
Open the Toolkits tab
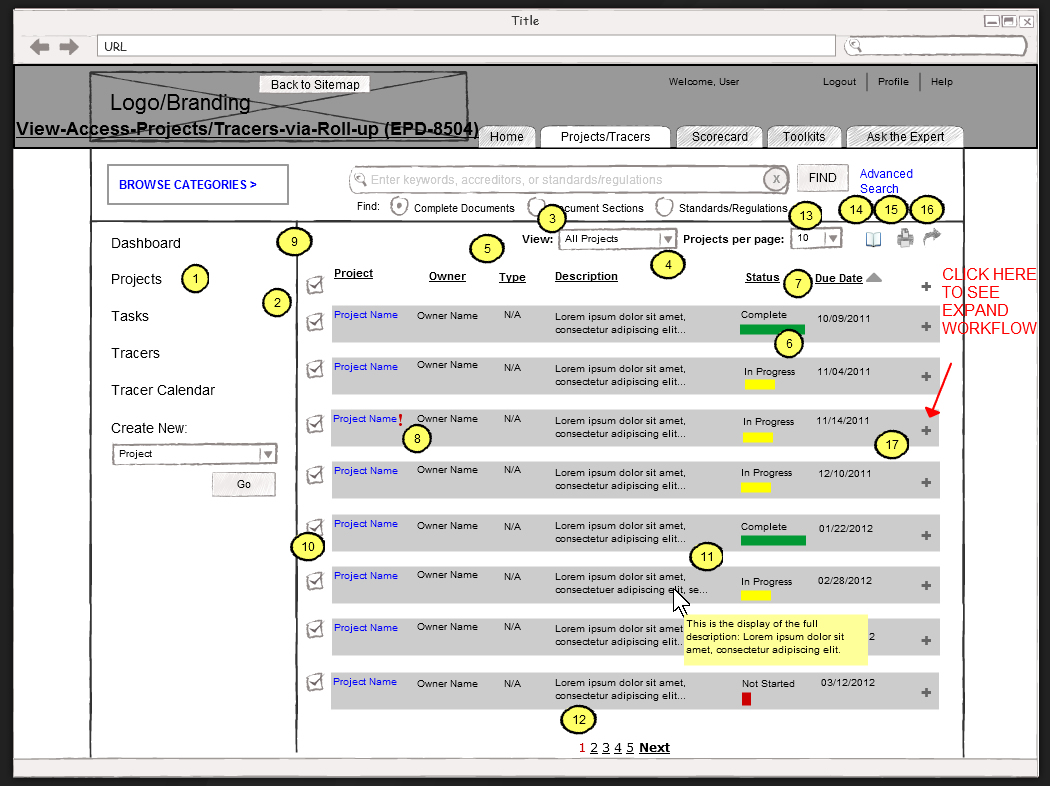tap(804, 137)
